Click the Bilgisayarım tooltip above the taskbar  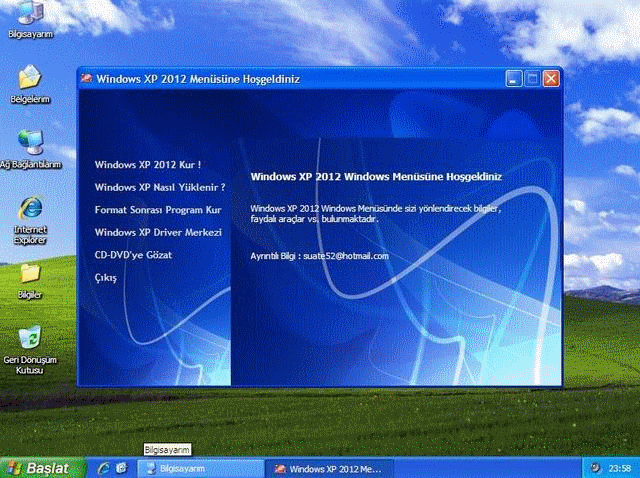click(x=167, y=450)
